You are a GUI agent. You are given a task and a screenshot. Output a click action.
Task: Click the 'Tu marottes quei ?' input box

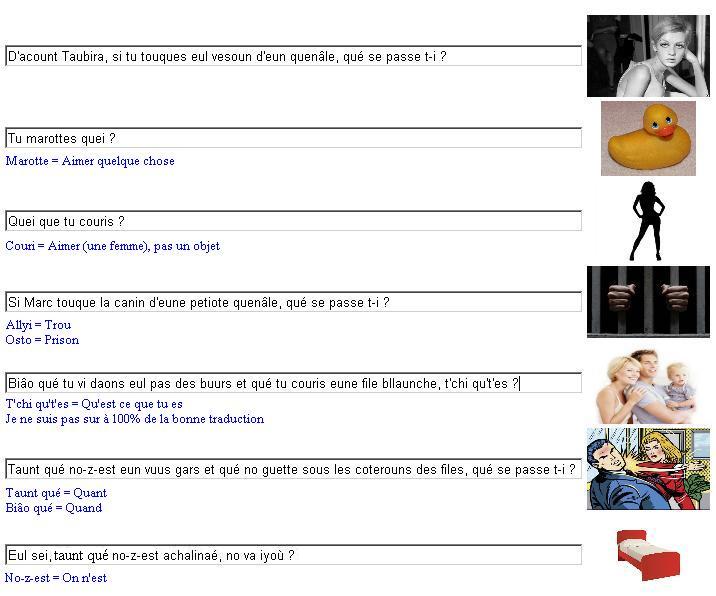point(294,138)
